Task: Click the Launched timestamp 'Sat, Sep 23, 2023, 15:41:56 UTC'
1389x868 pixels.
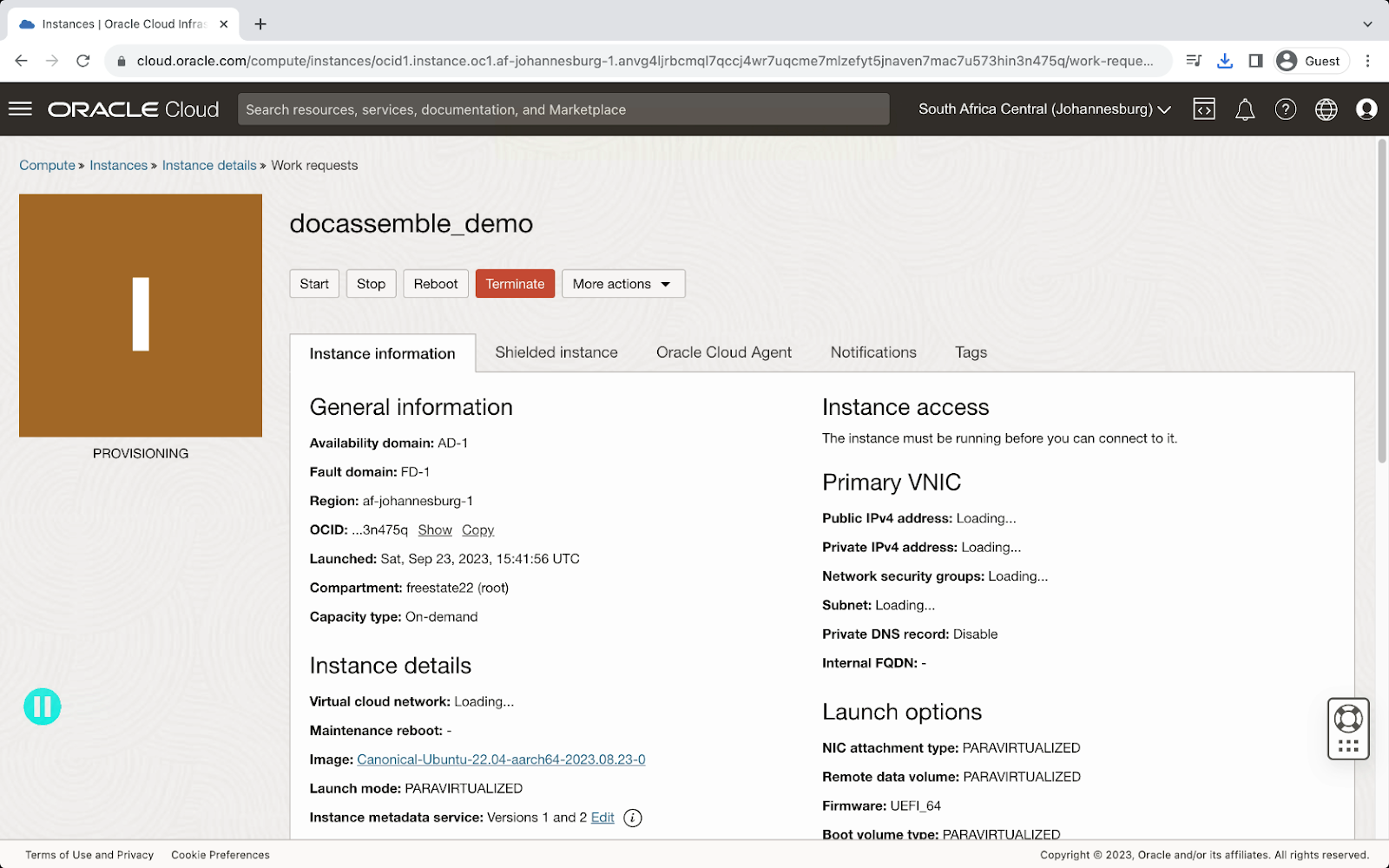Action: coord(480,559)
